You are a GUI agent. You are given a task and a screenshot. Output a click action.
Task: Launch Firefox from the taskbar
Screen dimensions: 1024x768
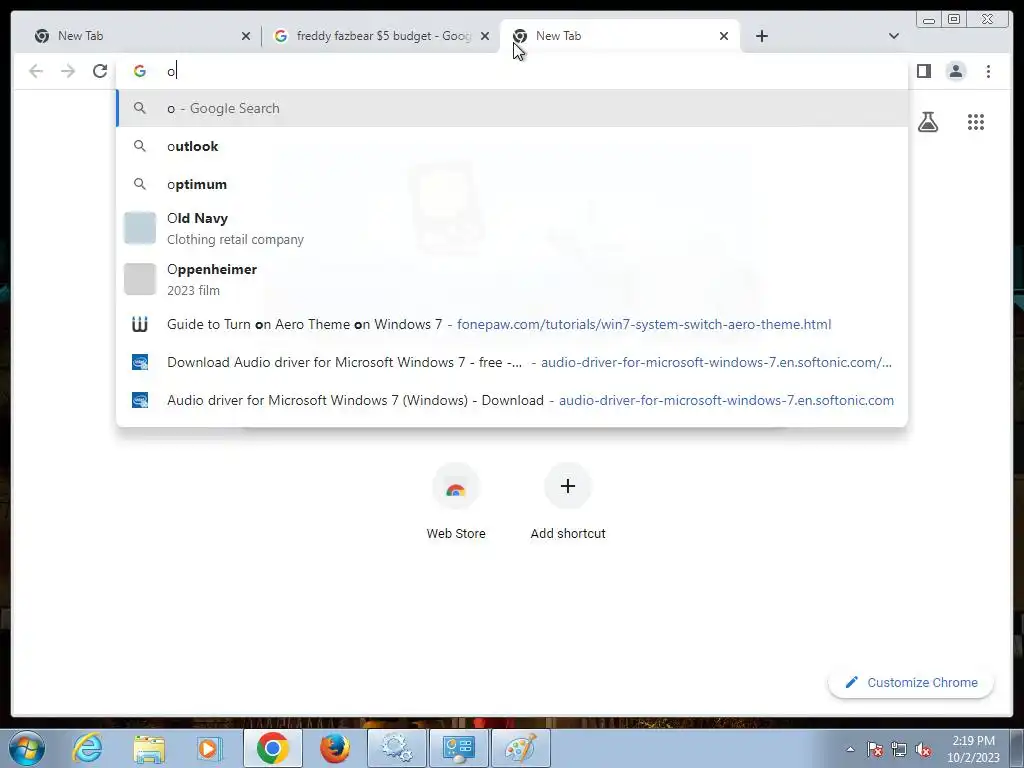coord(334,748)
